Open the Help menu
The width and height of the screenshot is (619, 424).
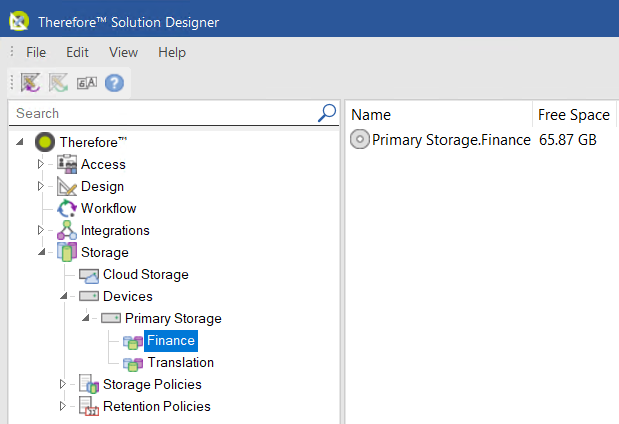click(172, 52)
